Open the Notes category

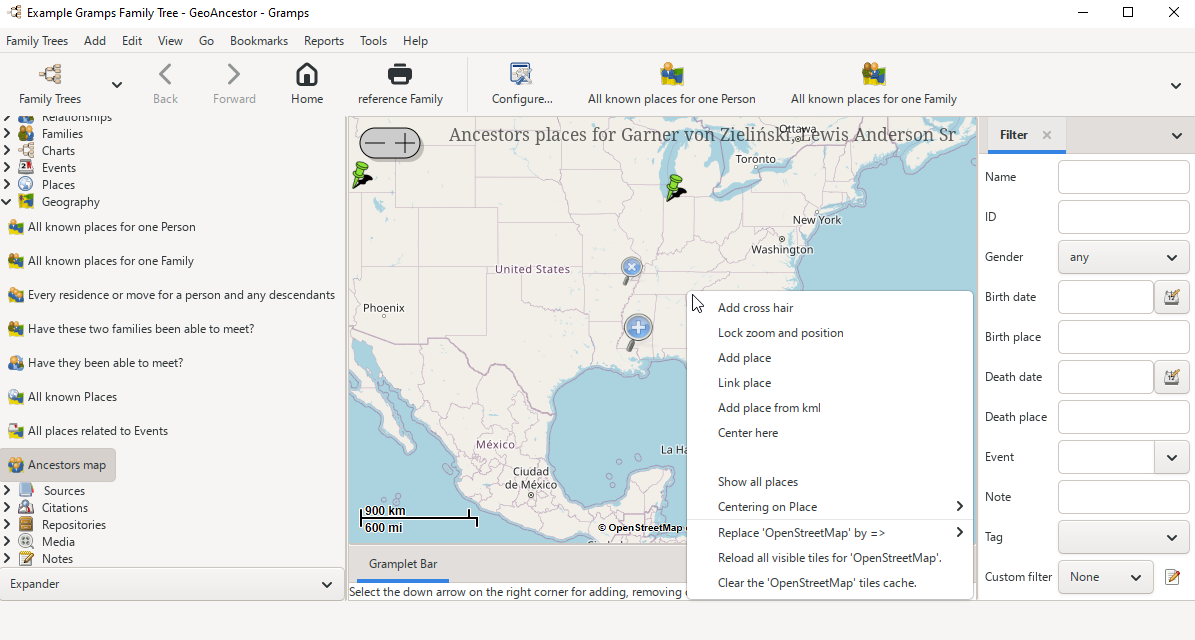coord(57,558)
